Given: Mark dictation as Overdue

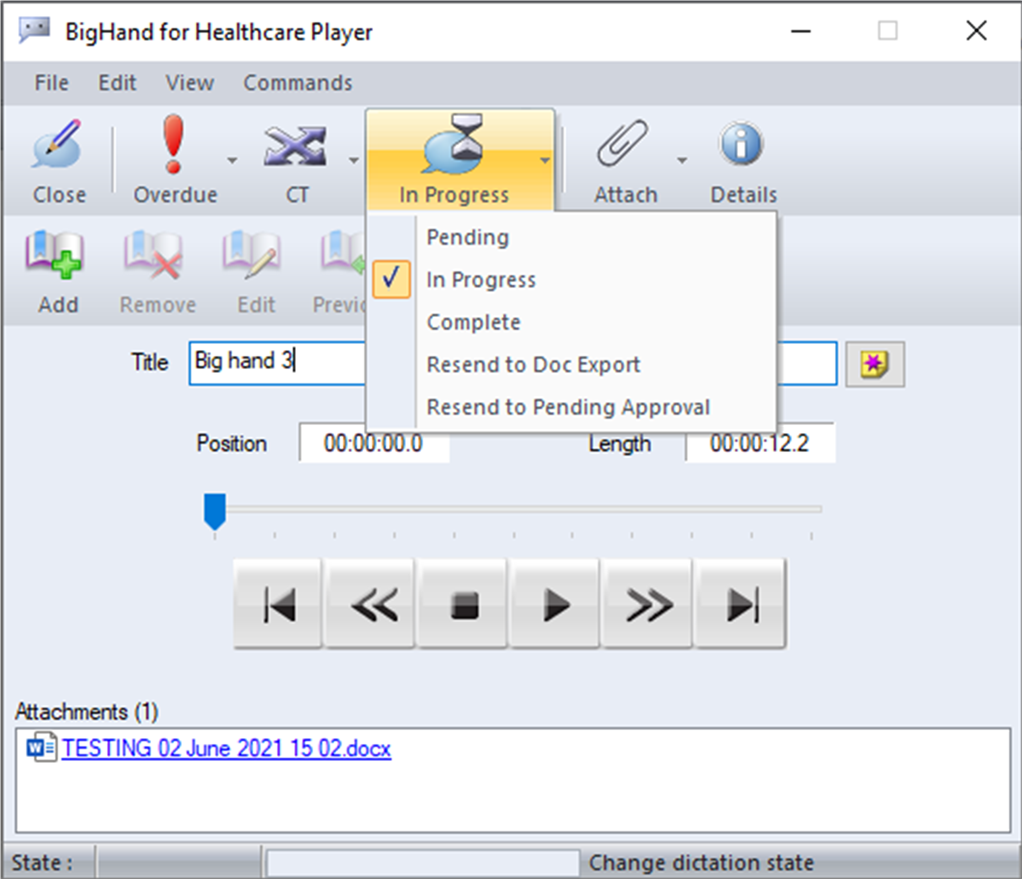Looking at the screenshot, I should 173,145.
